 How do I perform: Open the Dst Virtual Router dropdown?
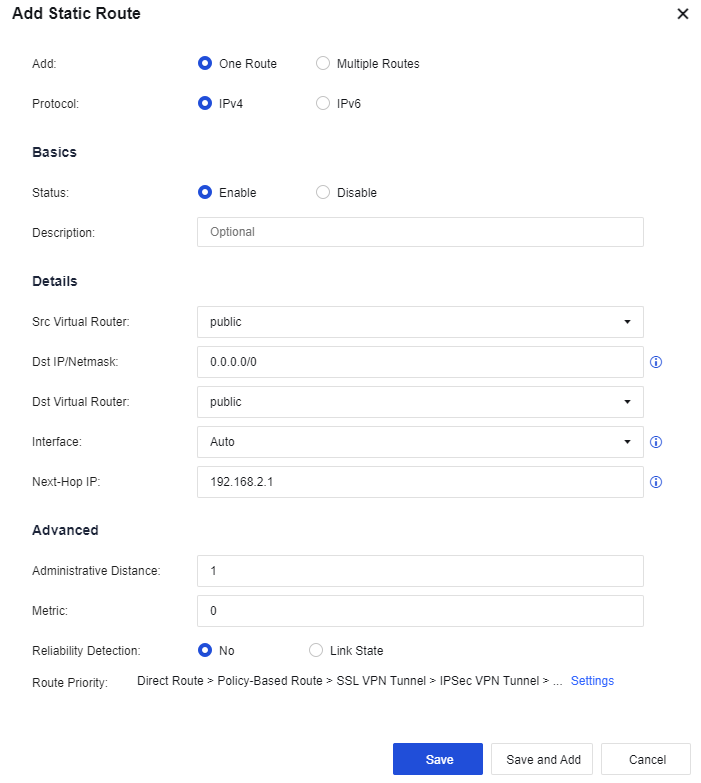coord(420,402)
